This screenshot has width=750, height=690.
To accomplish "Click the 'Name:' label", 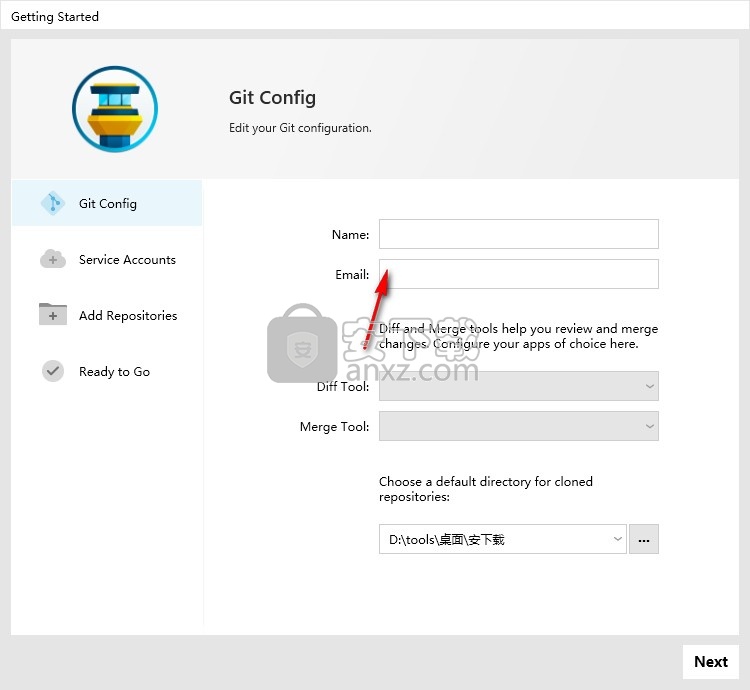I will pyautogui.click(x=350, y=235).
